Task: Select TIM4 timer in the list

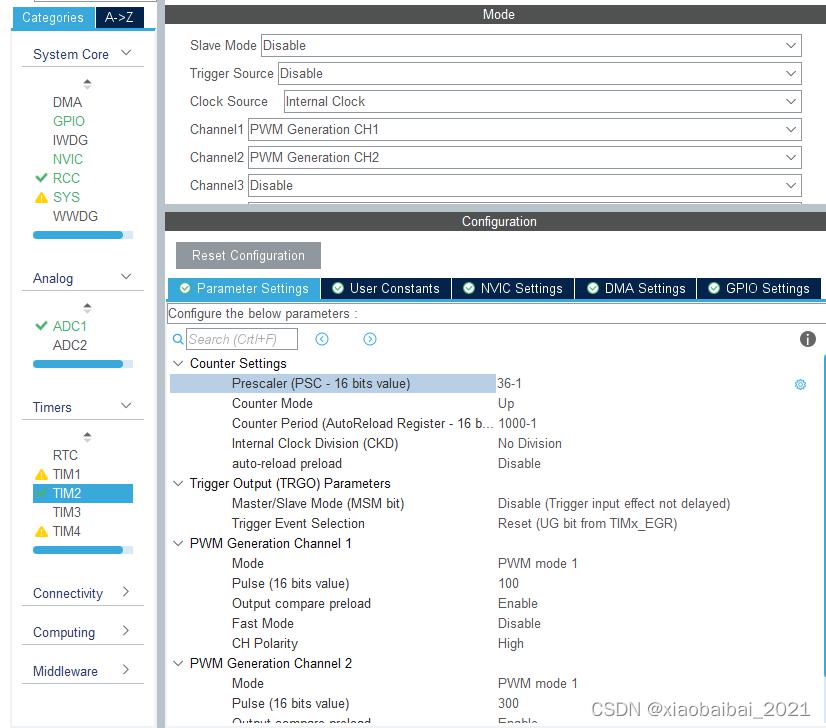Action: click(x=66, y=531)
